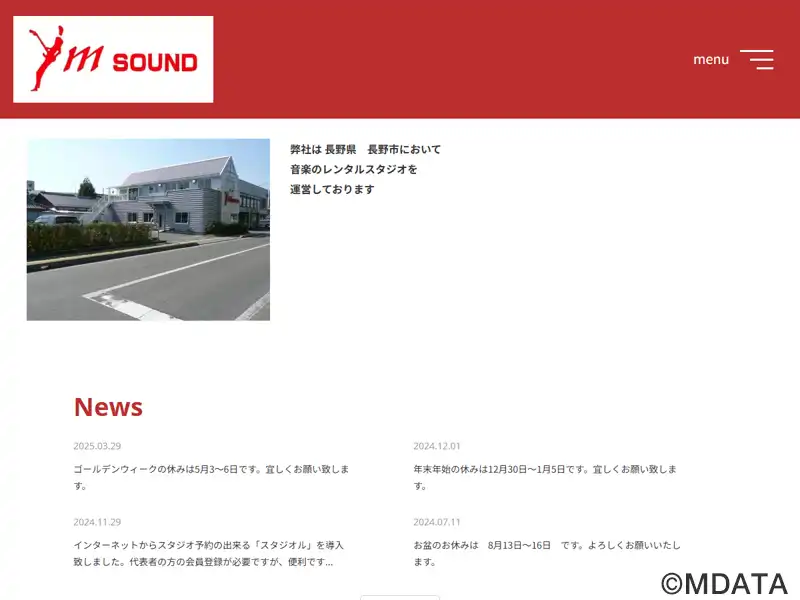
Task: Click the date 2024.11.29
Action: tap(97, 522)
